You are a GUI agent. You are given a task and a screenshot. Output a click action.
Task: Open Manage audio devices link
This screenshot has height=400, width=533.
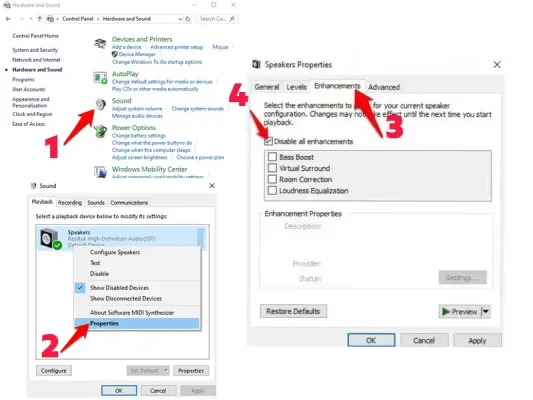(x=137, y=116)
